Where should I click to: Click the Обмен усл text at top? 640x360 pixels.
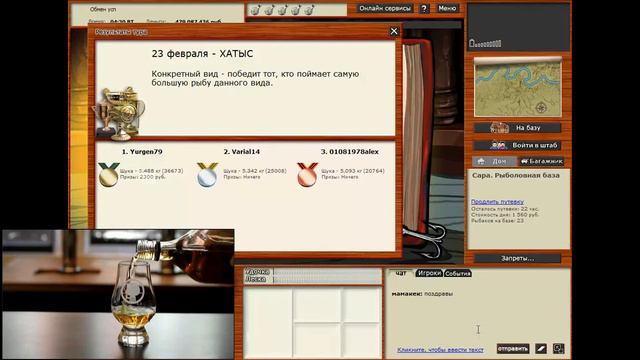click(103, 9)
